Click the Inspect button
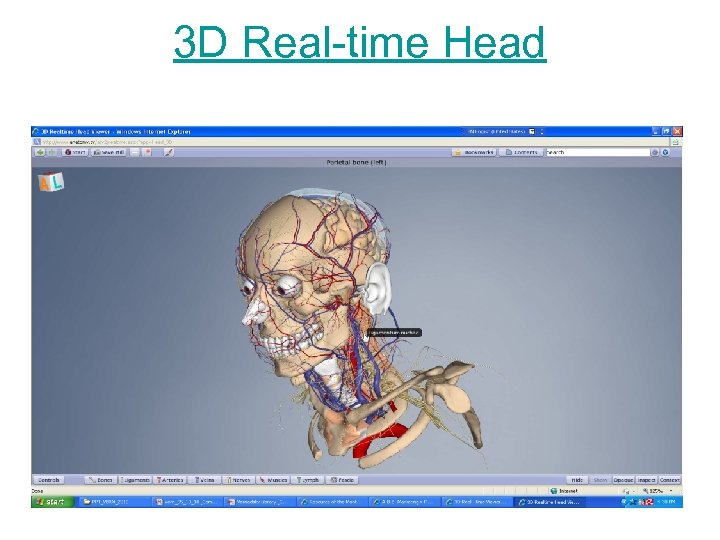 pyautogui.click(x=646, y=480)
